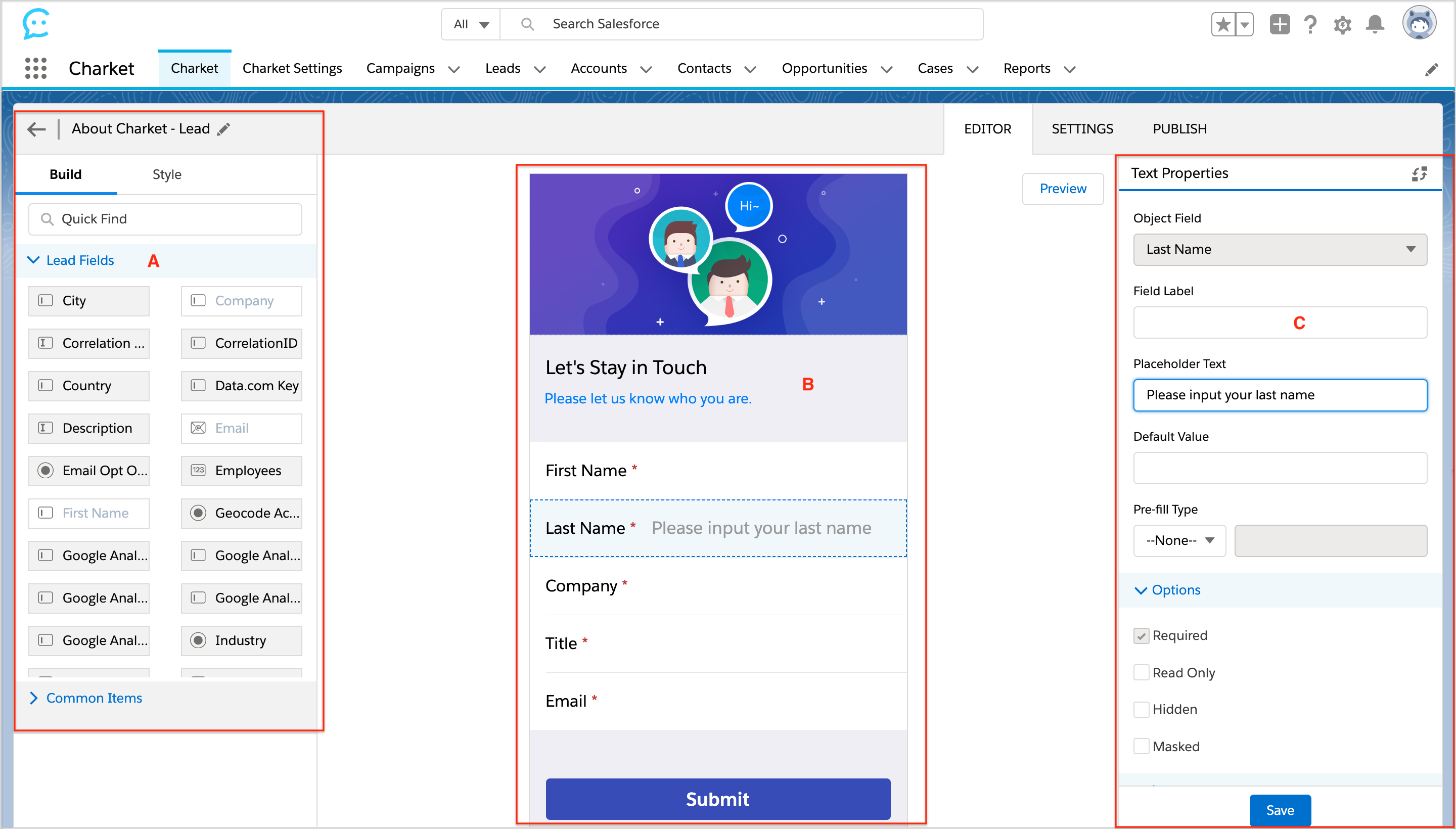Select the City lead field
This screenshot has height=829, width=1456.
point(89,301)
